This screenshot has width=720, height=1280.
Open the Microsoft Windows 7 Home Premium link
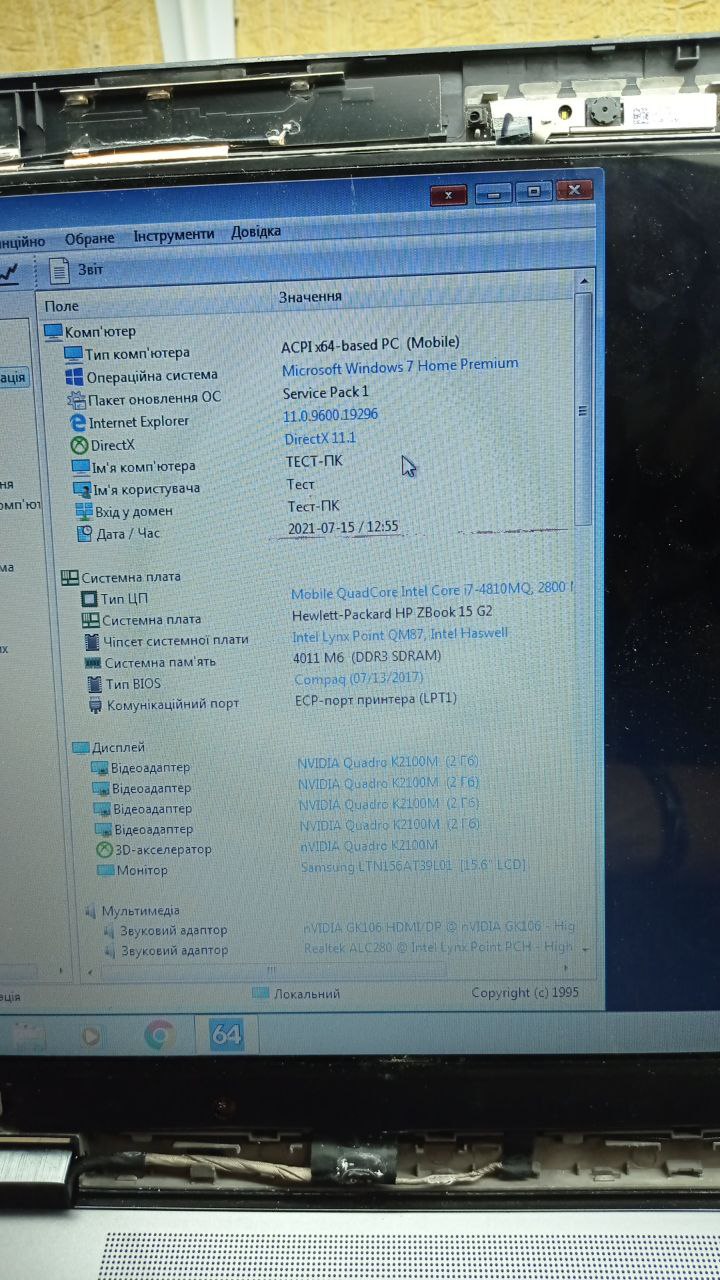[400, 367]
